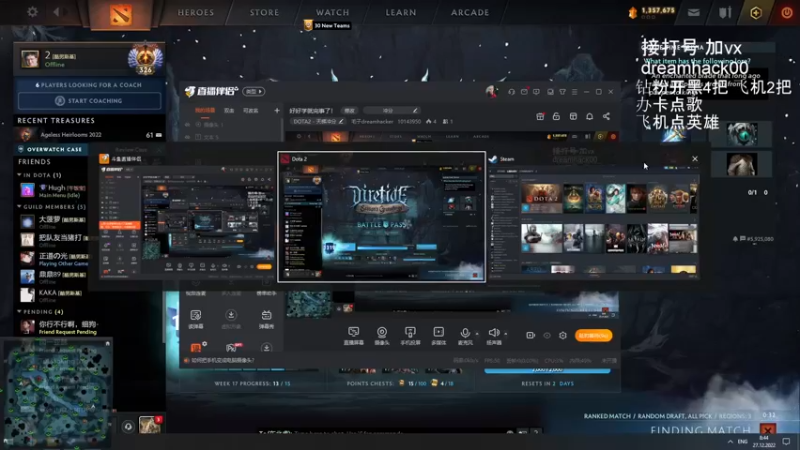
Task: Edit the stream title pencil icon
Action: click(415, 110)
